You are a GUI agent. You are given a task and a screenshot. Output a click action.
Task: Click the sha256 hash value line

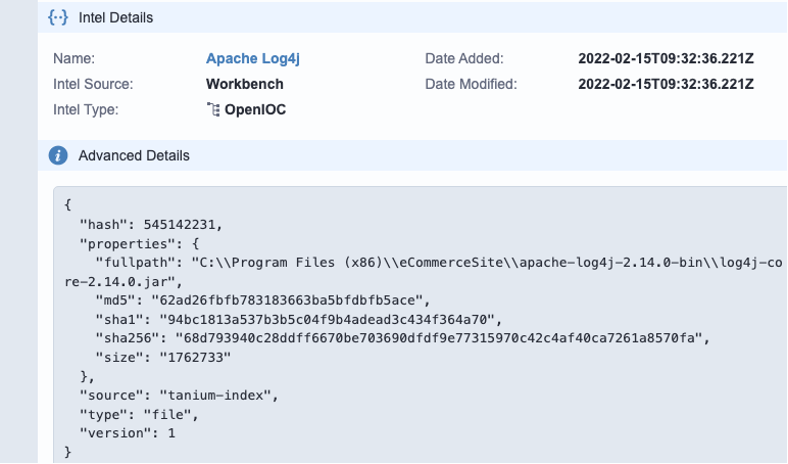click(x=403, y=338)
